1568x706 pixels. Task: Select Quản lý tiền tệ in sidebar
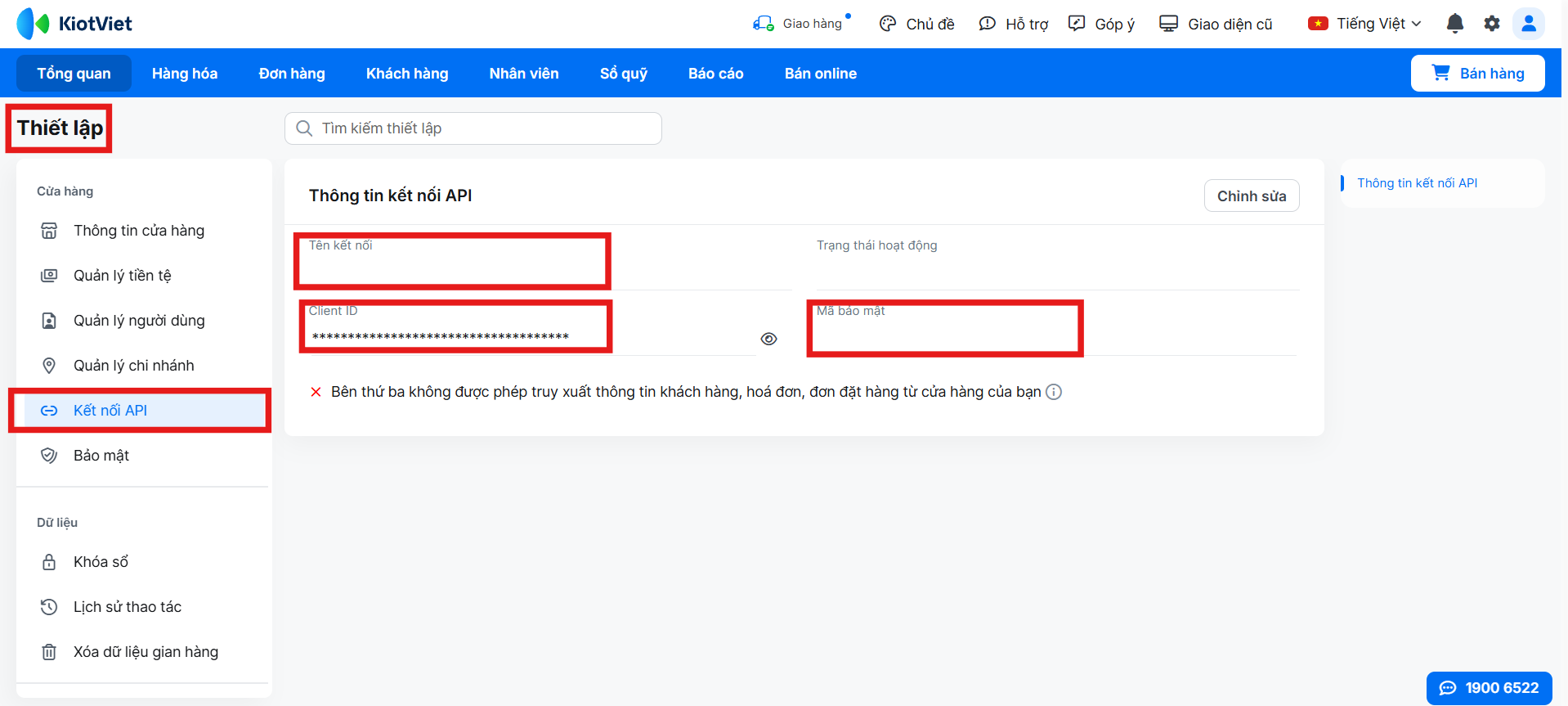[143, 276]
